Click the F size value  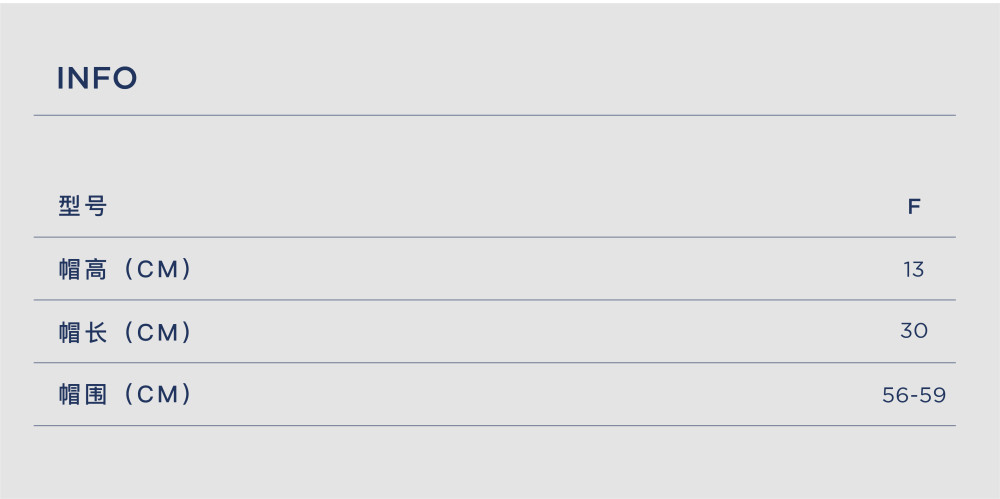pyautogui.click(x=914, y=207)
